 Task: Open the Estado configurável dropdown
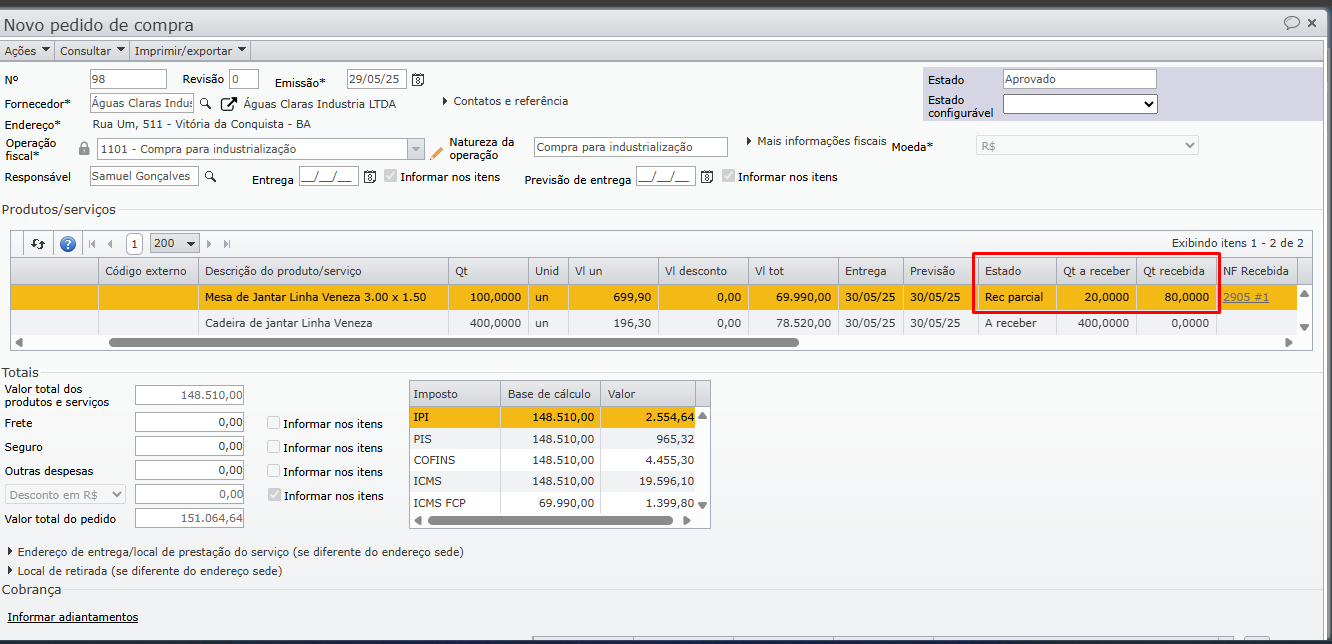[1079, 104]
